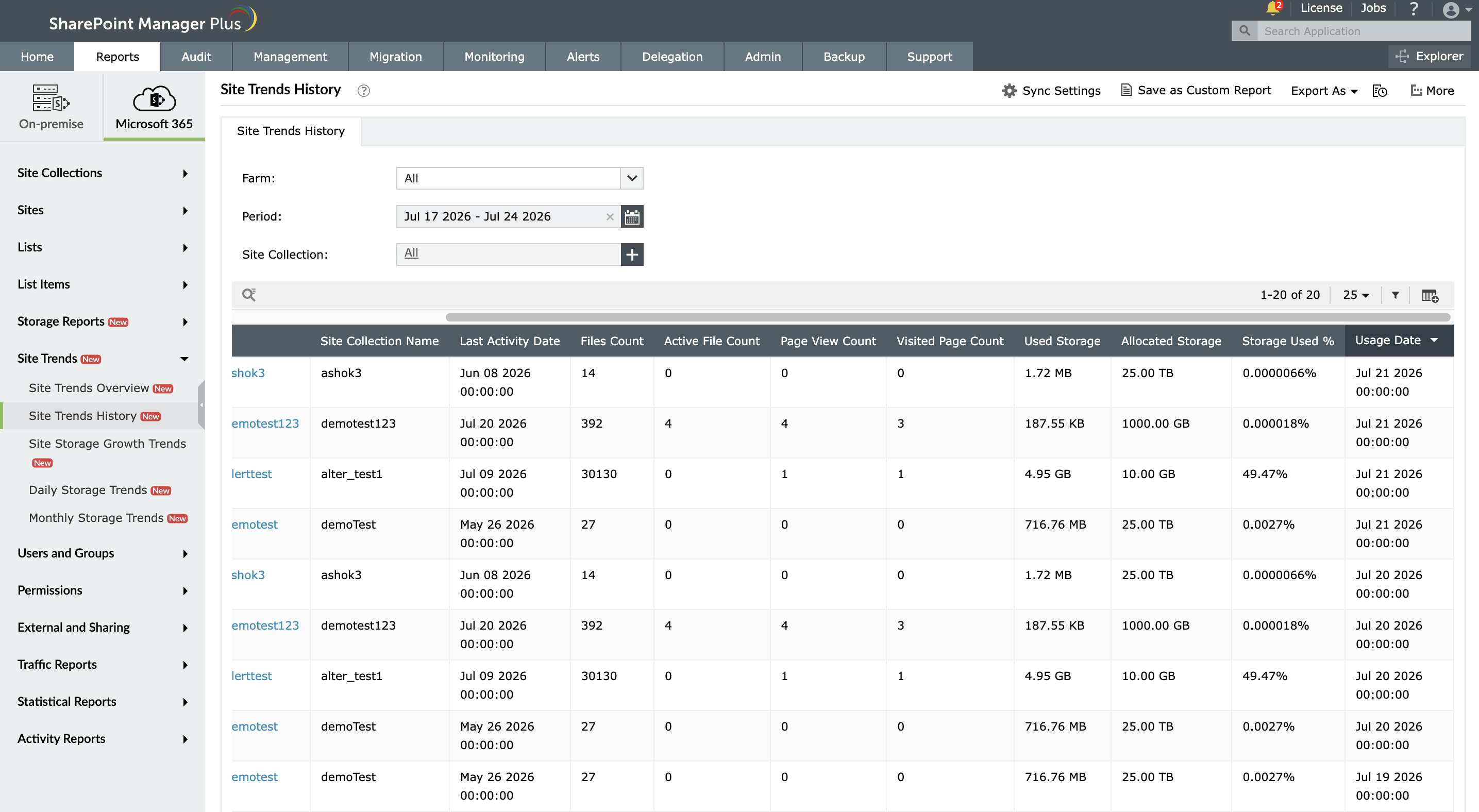This screenshot has height=812, width=1479.
Task: Collapse the left sidebar handle
Action: pyautogui.click(x=201, y=404)
